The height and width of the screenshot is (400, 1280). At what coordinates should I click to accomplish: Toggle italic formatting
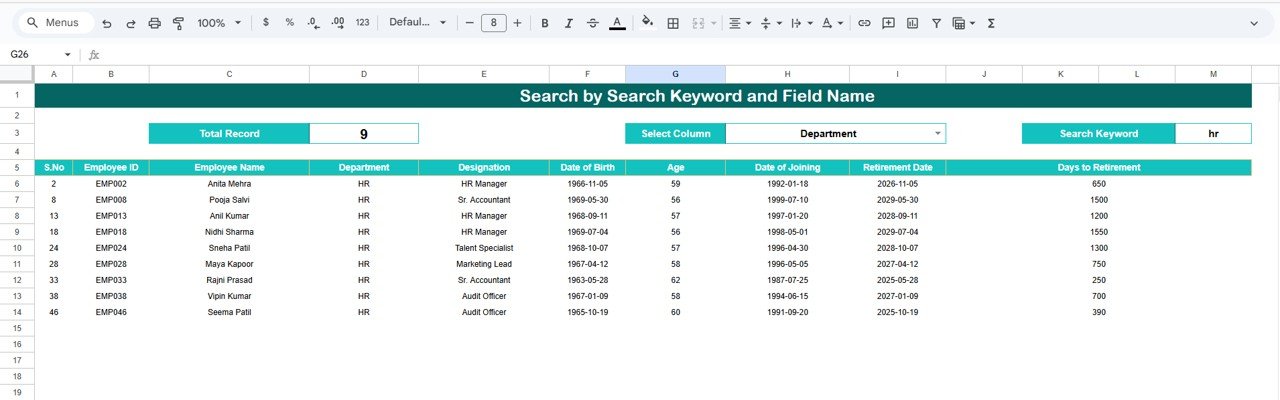pyautogui.click(x=569, y=23)
